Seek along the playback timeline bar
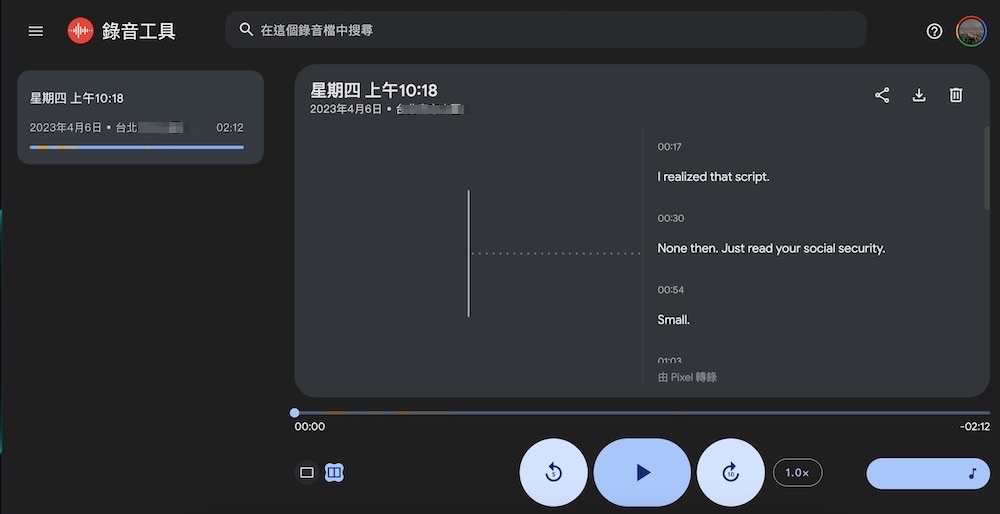This screenshot has height=514, width=1000. click(642, 413)
